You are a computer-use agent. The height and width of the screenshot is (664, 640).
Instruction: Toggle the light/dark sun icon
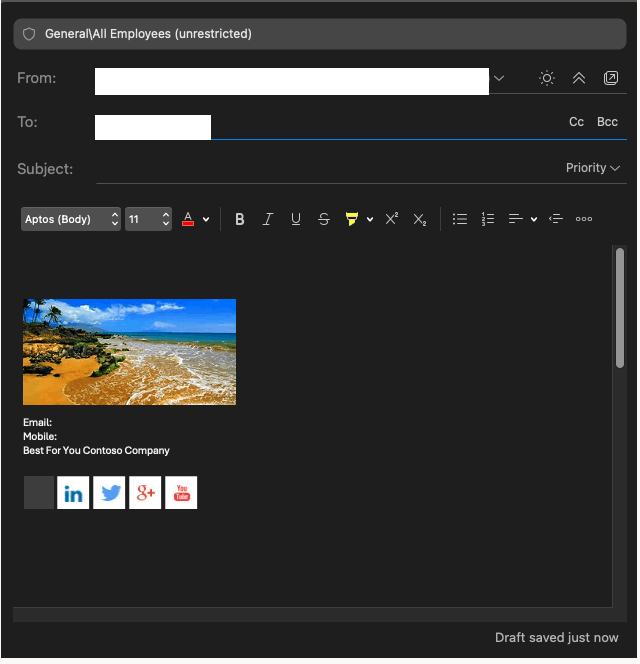547,78
